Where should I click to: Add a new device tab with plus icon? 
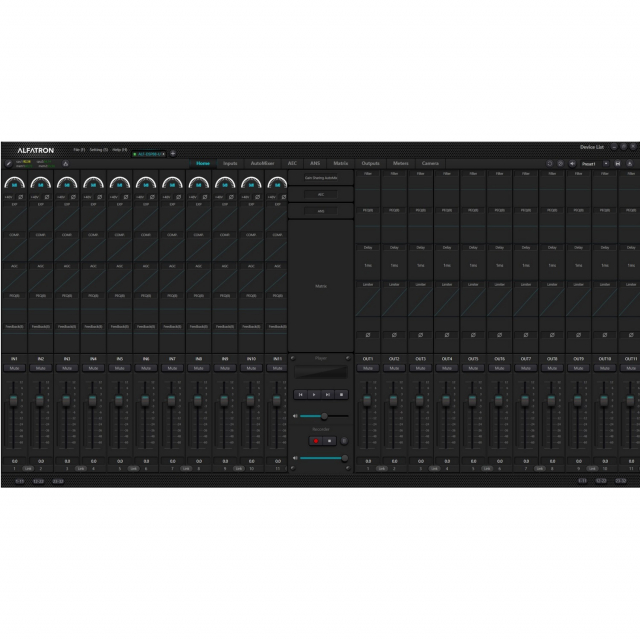pos(172,153)
